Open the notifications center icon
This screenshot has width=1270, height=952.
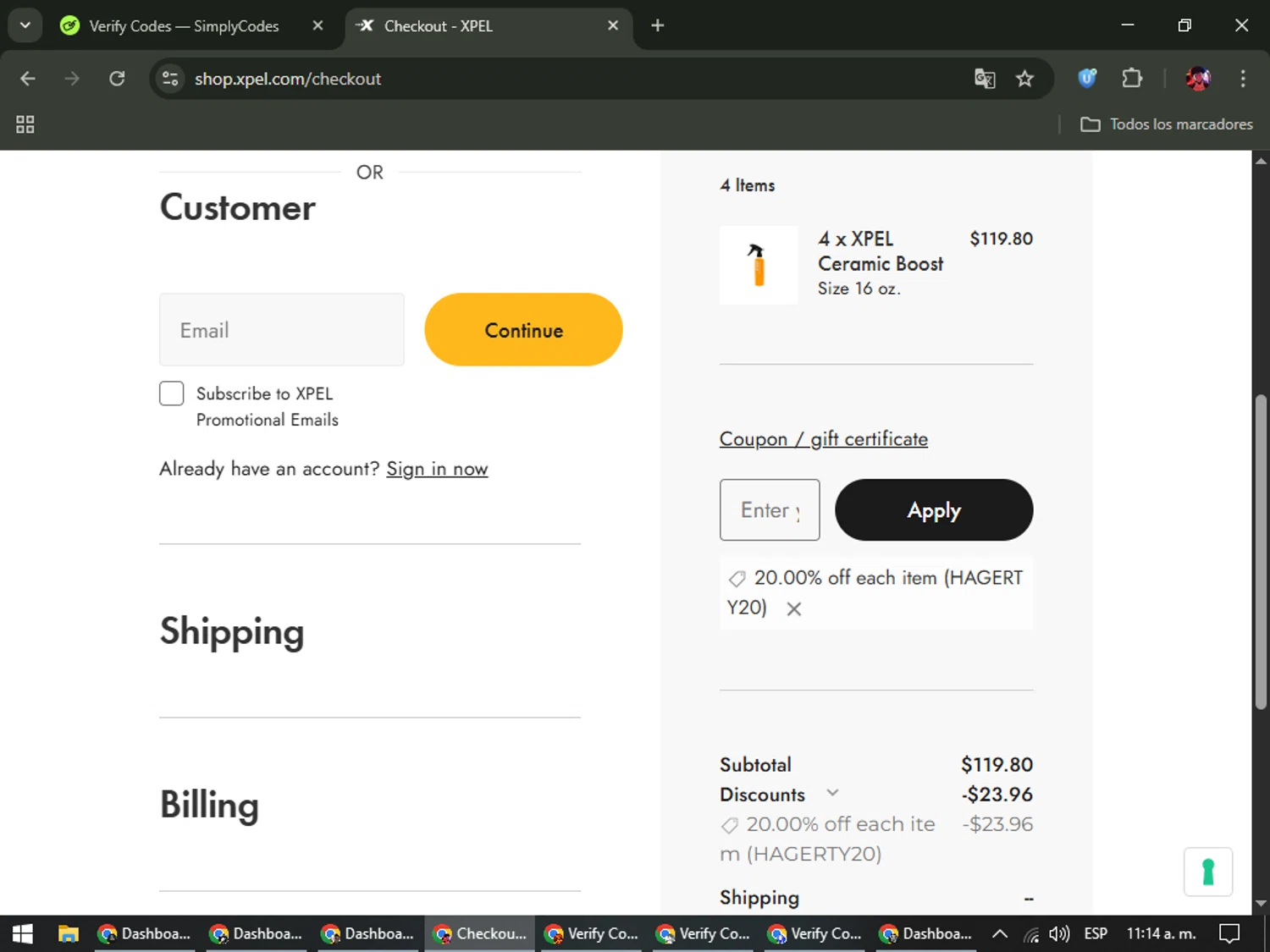[1229, 933]
